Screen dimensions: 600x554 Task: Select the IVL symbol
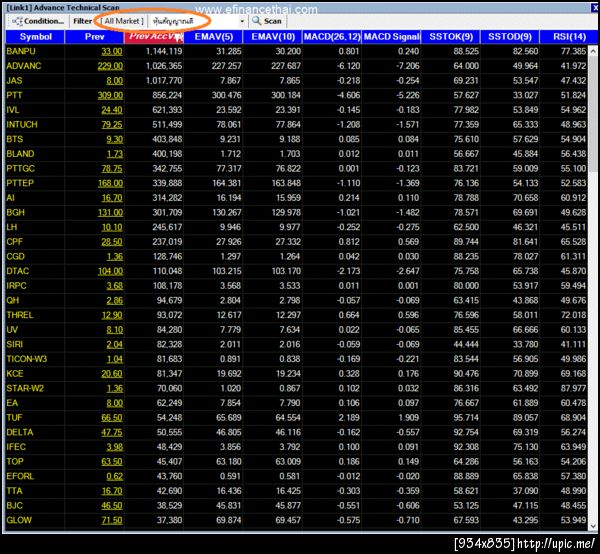13,110
